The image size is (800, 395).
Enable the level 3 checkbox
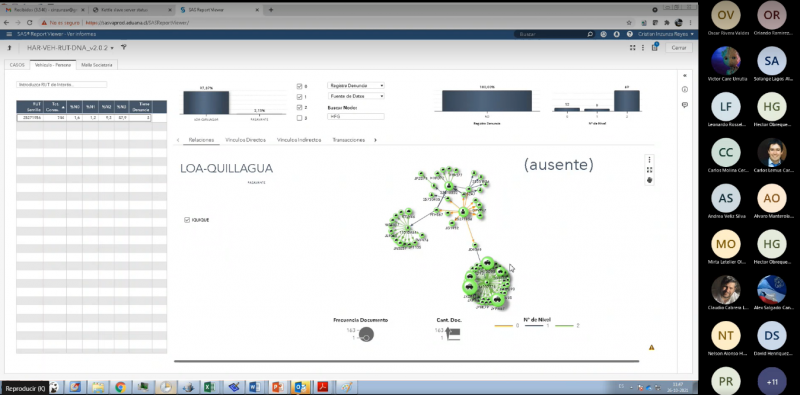pyautogui.click(x=299, y=118)
